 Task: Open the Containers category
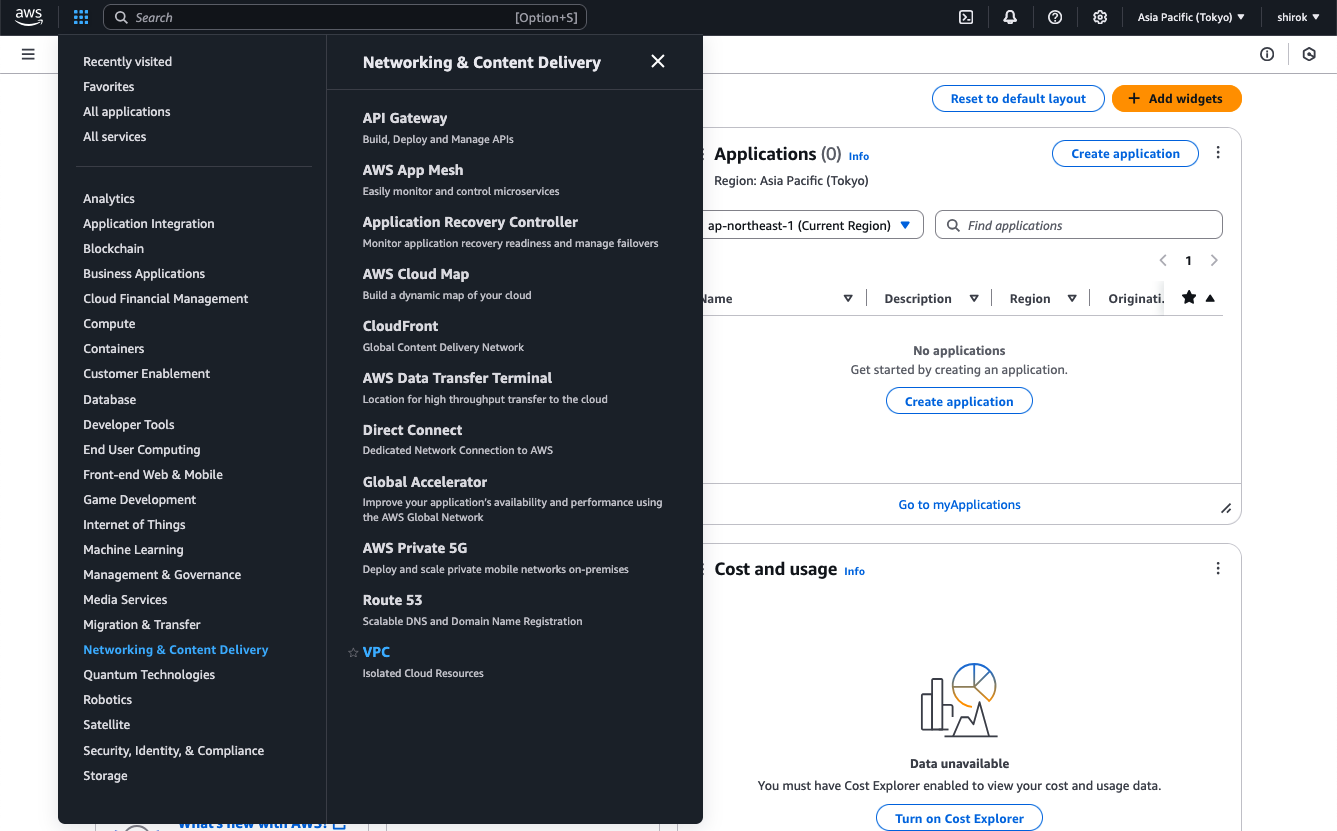pos(114,349)
